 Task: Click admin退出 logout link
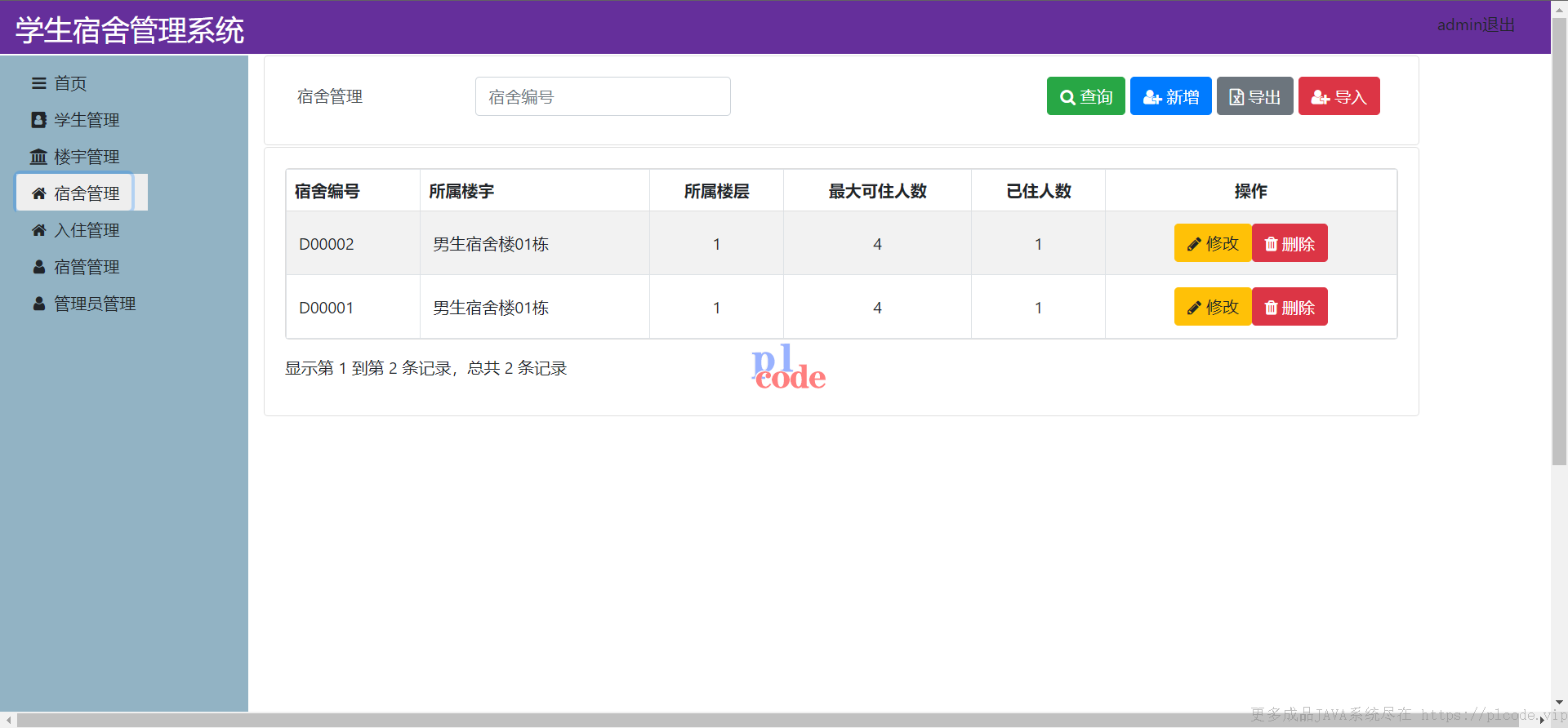point(1476,25)
